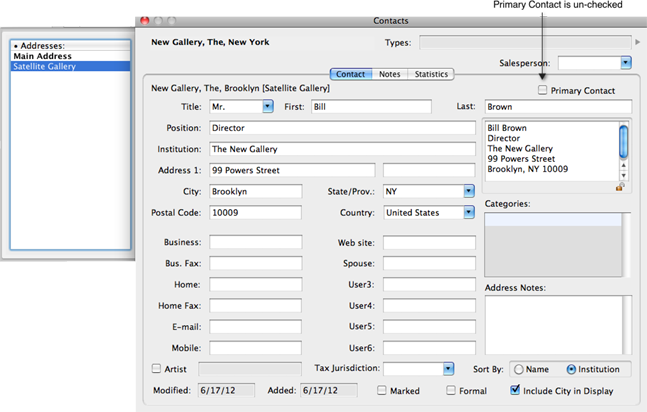
Task: Toggle the Marked checkbox
Action: coord(382,391)
